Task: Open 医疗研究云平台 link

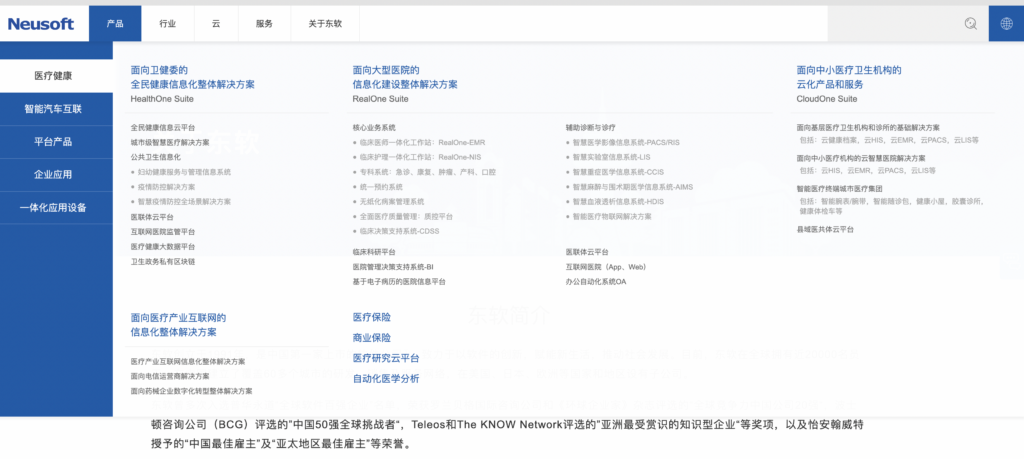Action: click(386, 358)
